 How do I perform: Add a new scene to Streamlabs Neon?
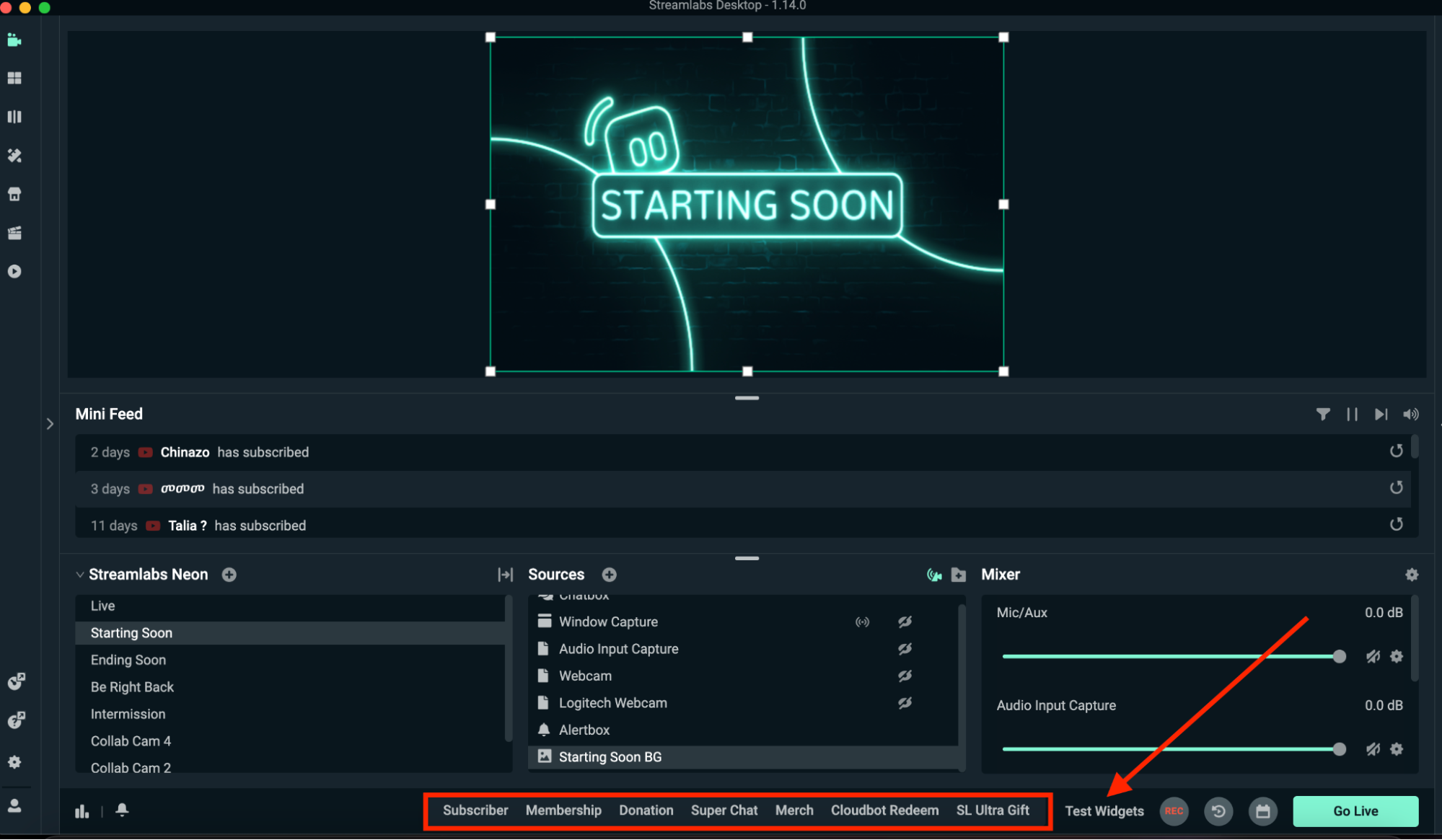229,575
